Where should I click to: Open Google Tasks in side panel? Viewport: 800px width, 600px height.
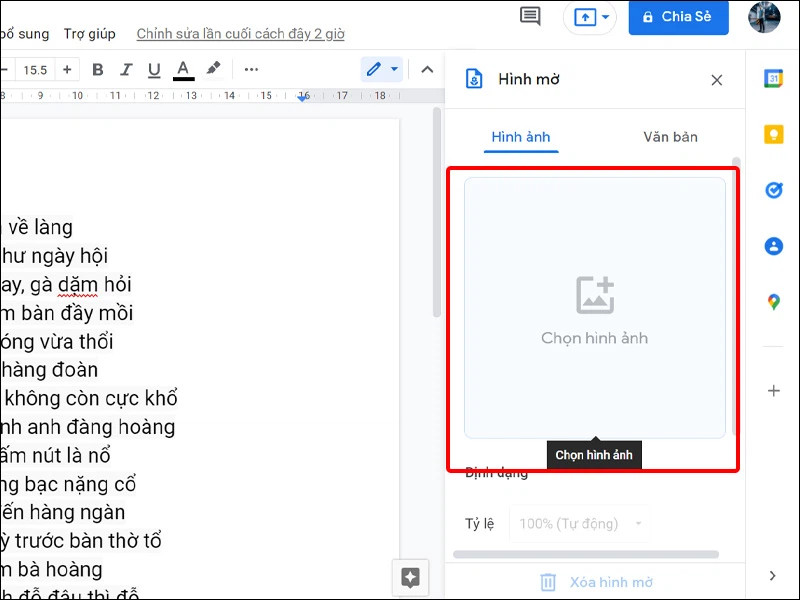[x=773, y=190]
